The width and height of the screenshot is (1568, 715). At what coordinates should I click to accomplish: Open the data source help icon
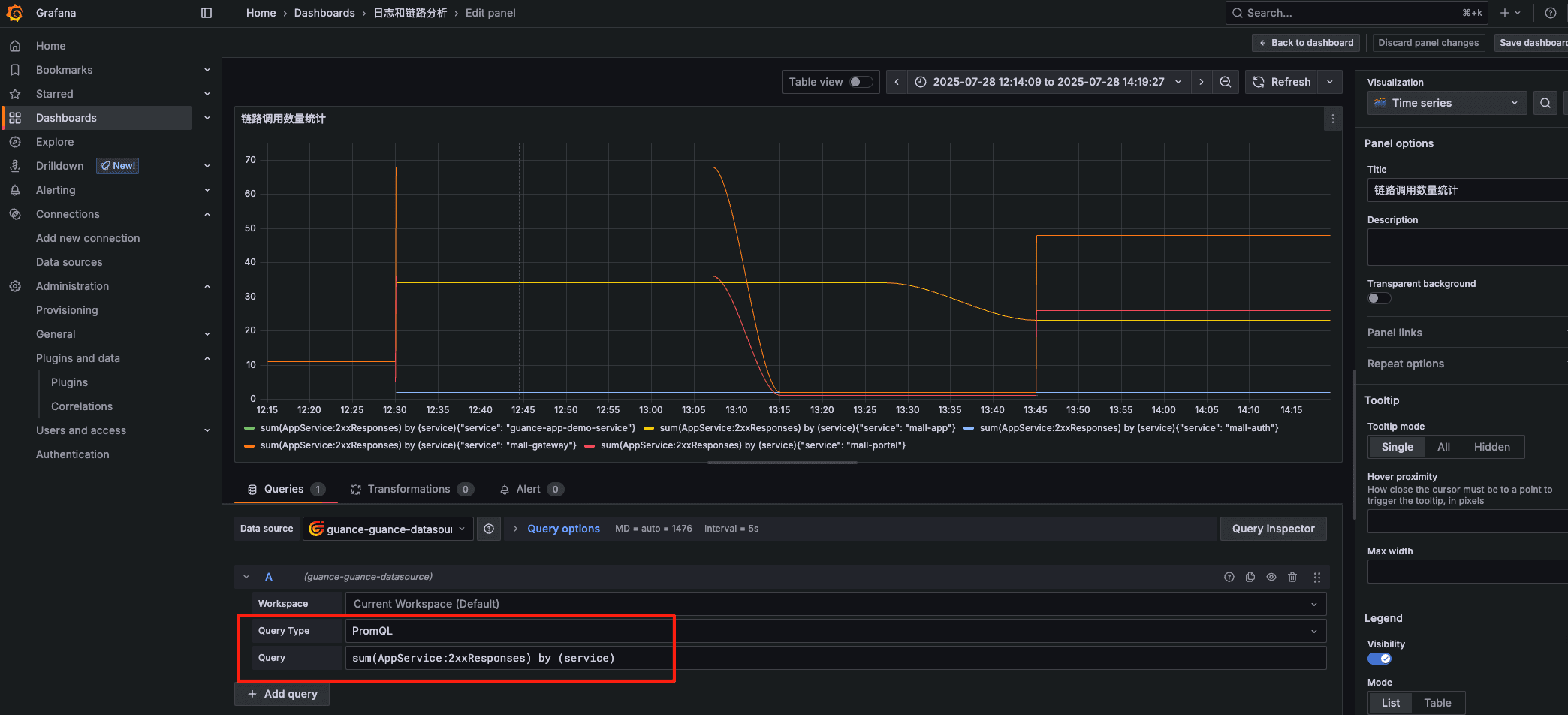(x=489, y=529)
